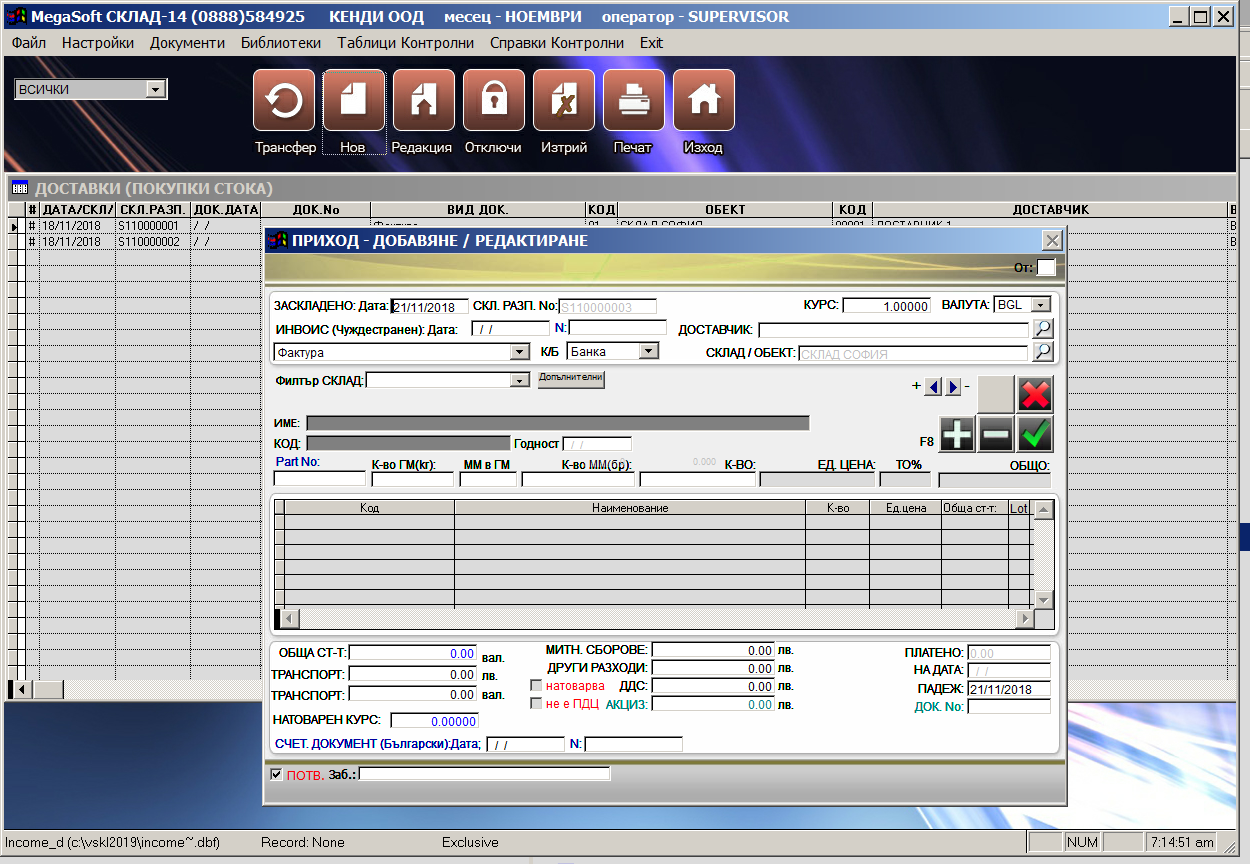Click the Печат printer icon
The width and height of the screenshot is (1250, 864).
click(633, 100)
